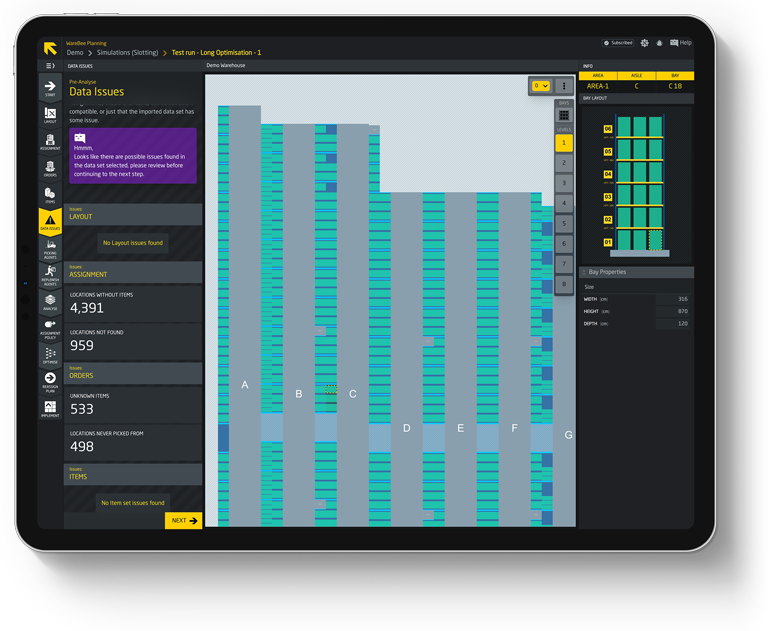This screenshot has height=631, width=768.
Task: Open the Assignment Policy step
Action: [50, 329]
